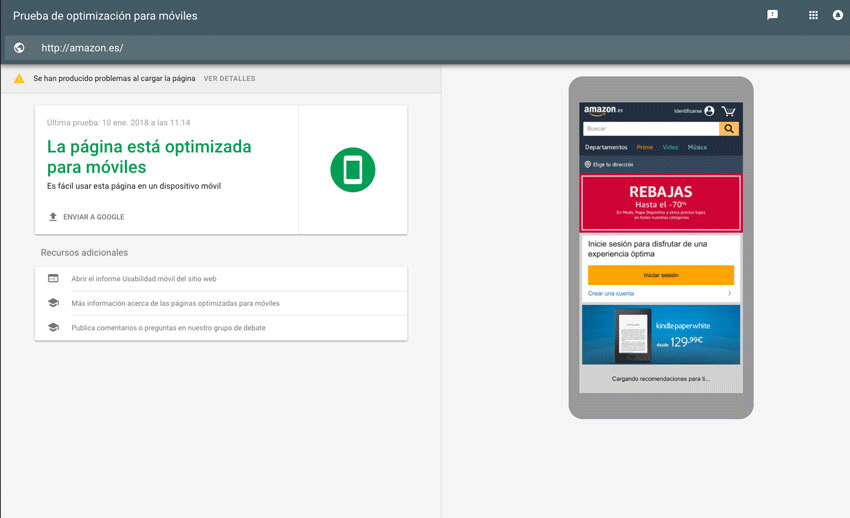Select Departamentos tab in preview

click(x=606, y=147)
